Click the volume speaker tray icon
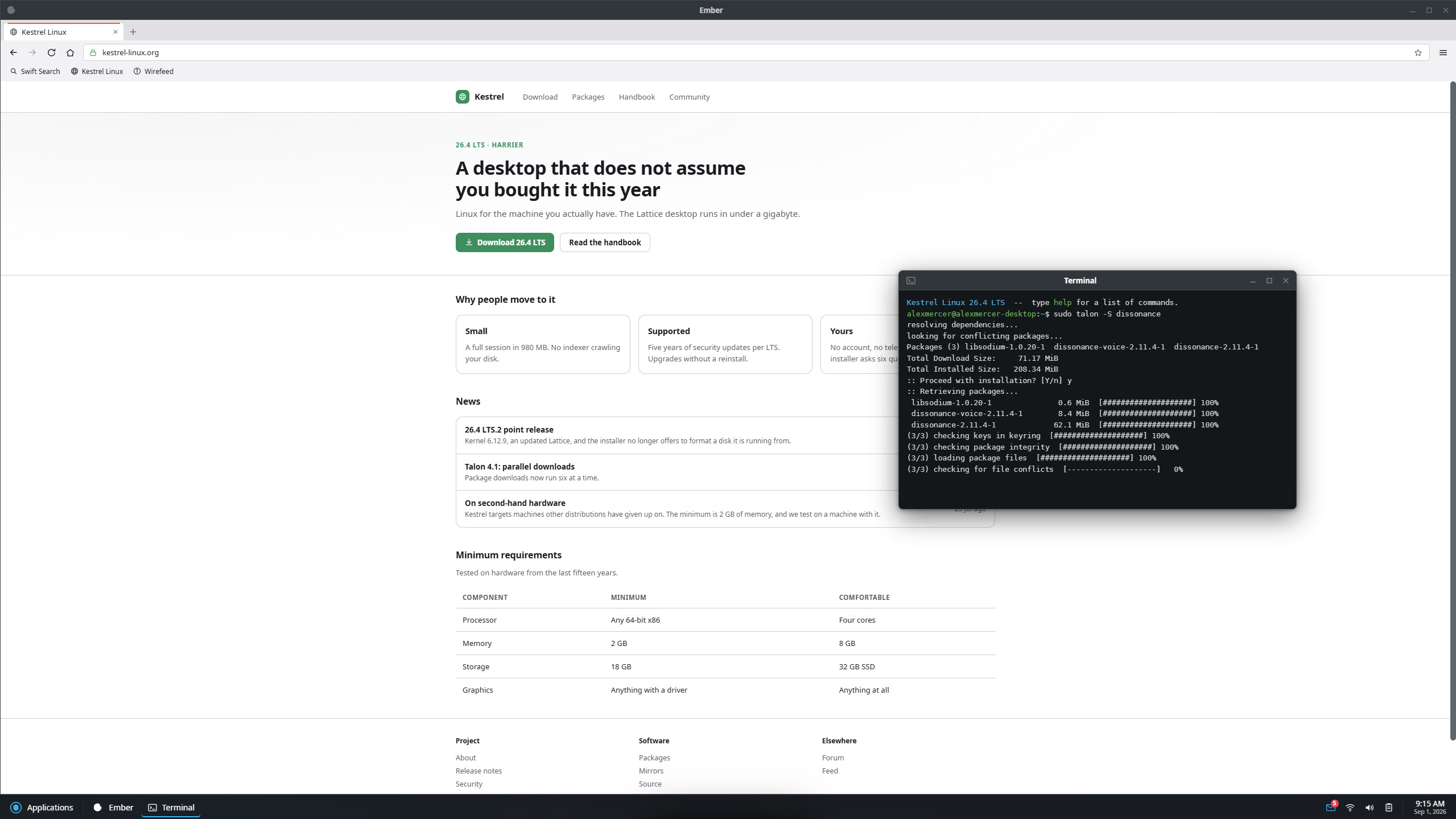The image size is (1456, 819). point(1370,807)
